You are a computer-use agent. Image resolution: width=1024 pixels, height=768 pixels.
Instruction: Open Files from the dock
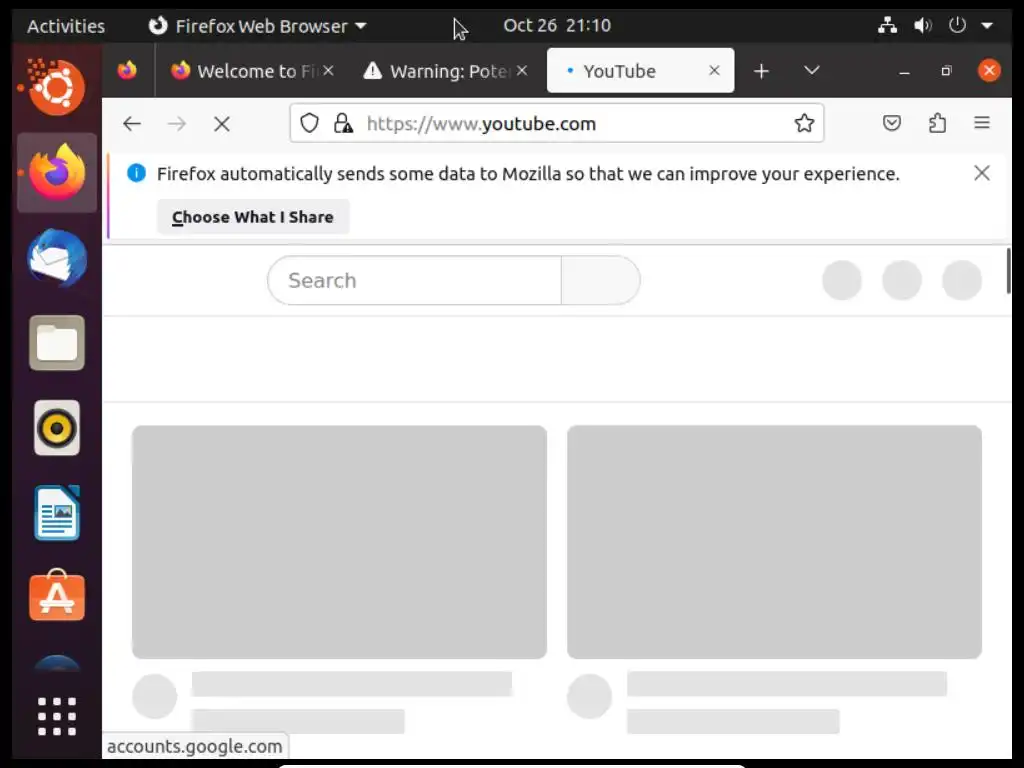[57, 343]
